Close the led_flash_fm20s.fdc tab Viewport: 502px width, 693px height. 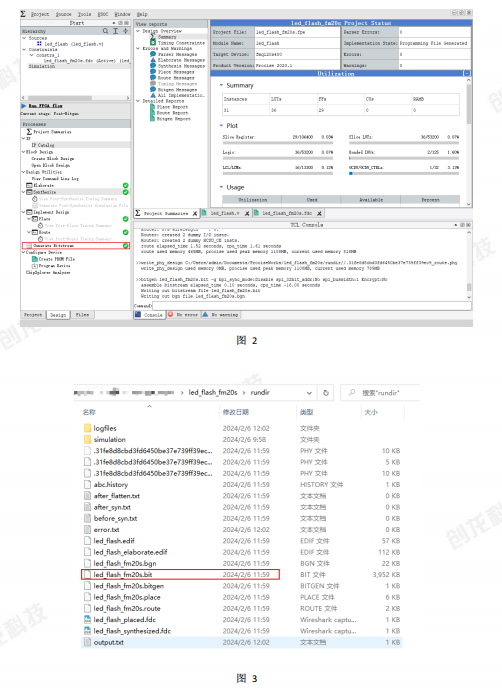pyautogui.click(x=319, y=213)
